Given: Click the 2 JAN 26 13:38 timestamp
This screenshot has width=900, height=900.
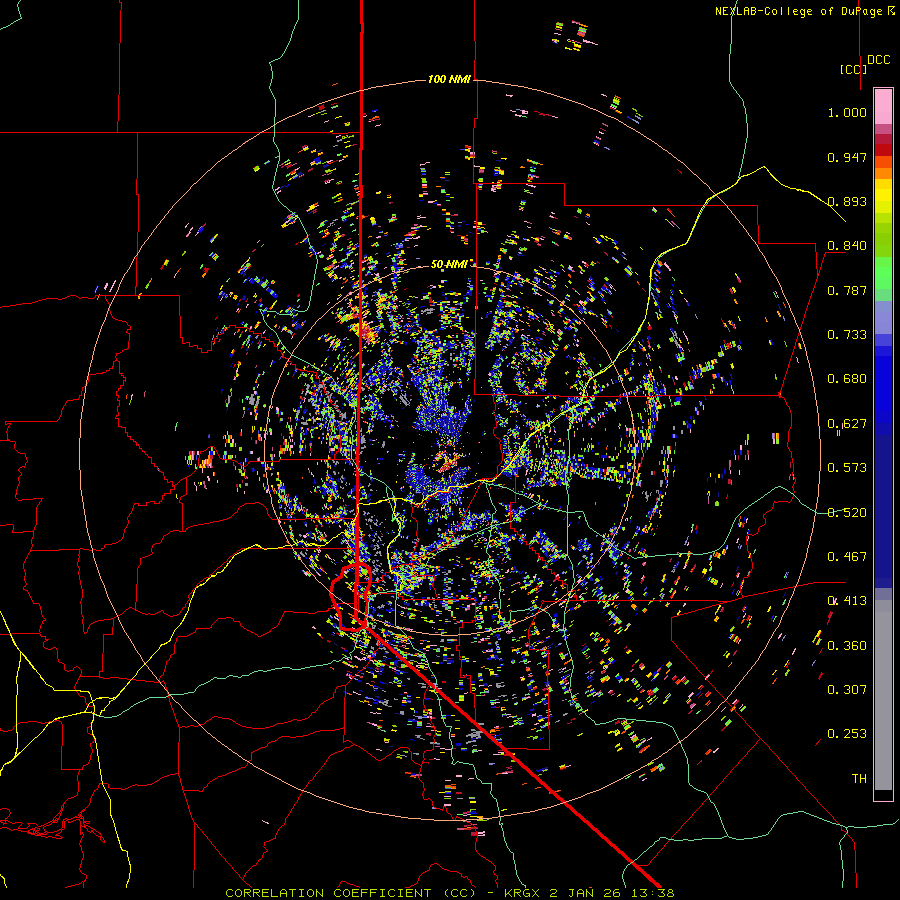Looking at the screenshot, I should click(x=612, y=893).
